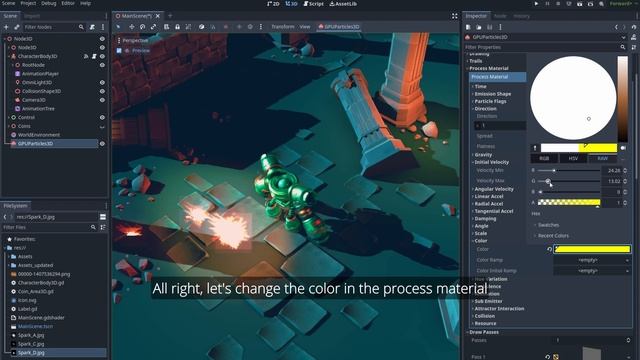Switch to Script workspace
This screenshot has width=640, height=360.
coord(313,4)
